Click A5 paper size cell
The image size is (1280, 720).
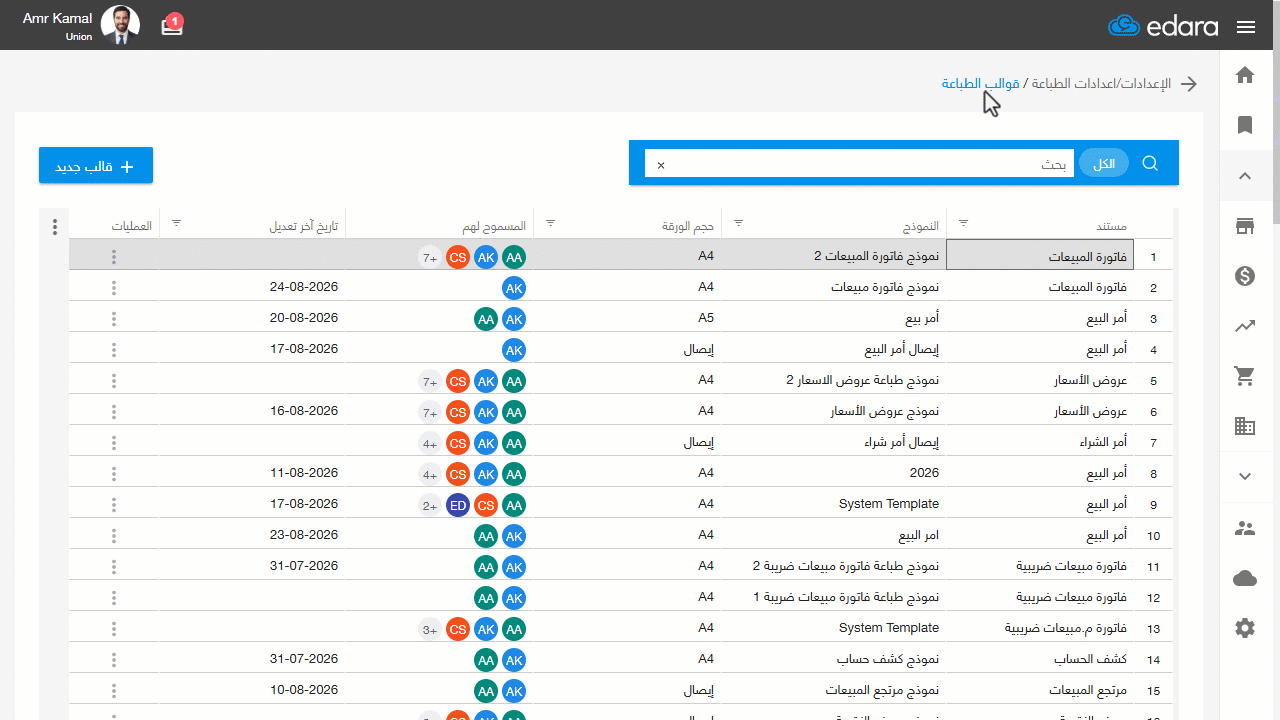[x=628, y=318]
